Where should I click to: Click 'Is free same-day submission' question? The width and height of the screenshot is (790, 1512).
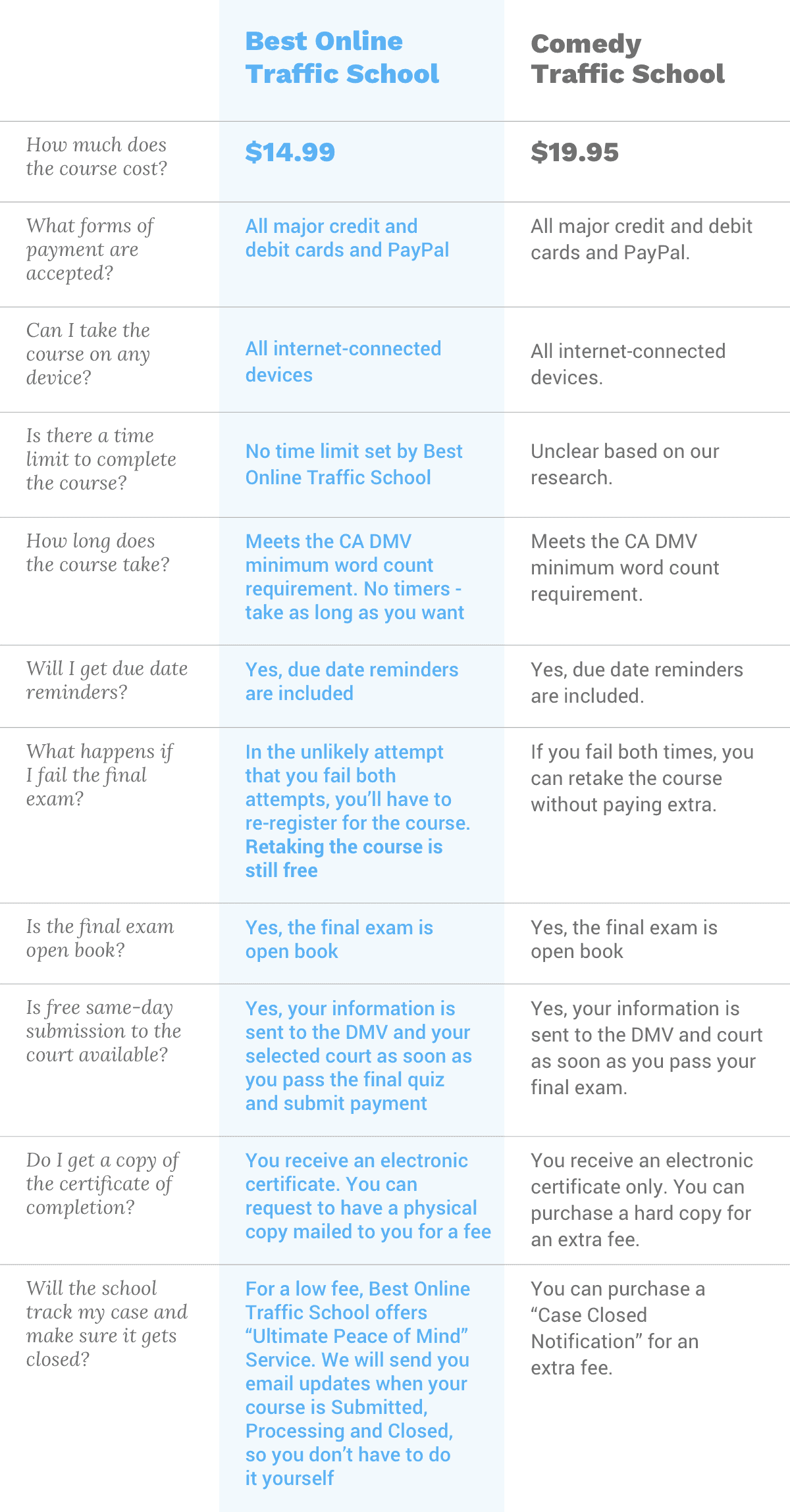click(103, 1031)
